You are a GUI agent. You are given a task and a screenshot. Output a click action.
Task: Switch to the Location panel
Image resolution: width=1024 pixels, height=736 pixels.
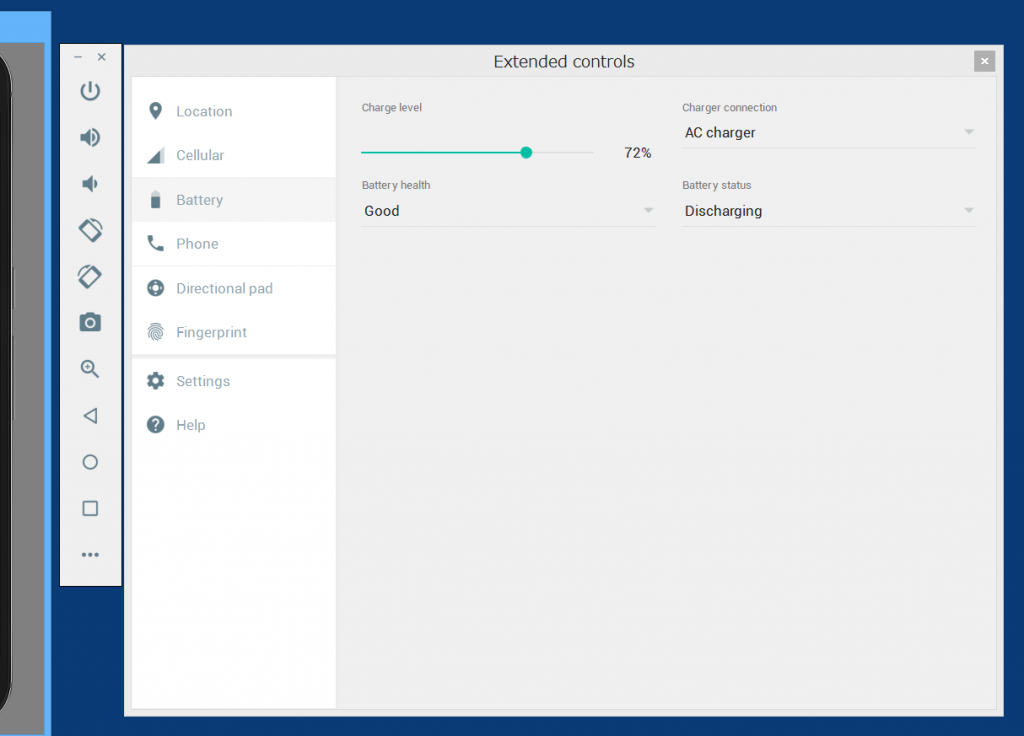tap(204, 111)
